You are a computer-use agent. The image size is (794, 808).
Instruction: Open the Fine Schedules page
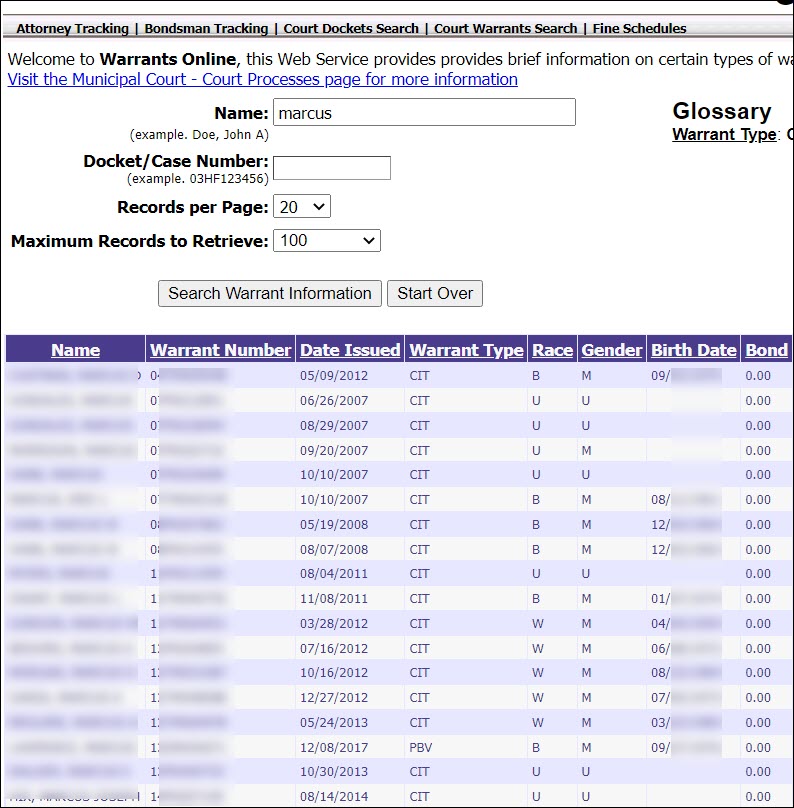(x=639, y=28)
